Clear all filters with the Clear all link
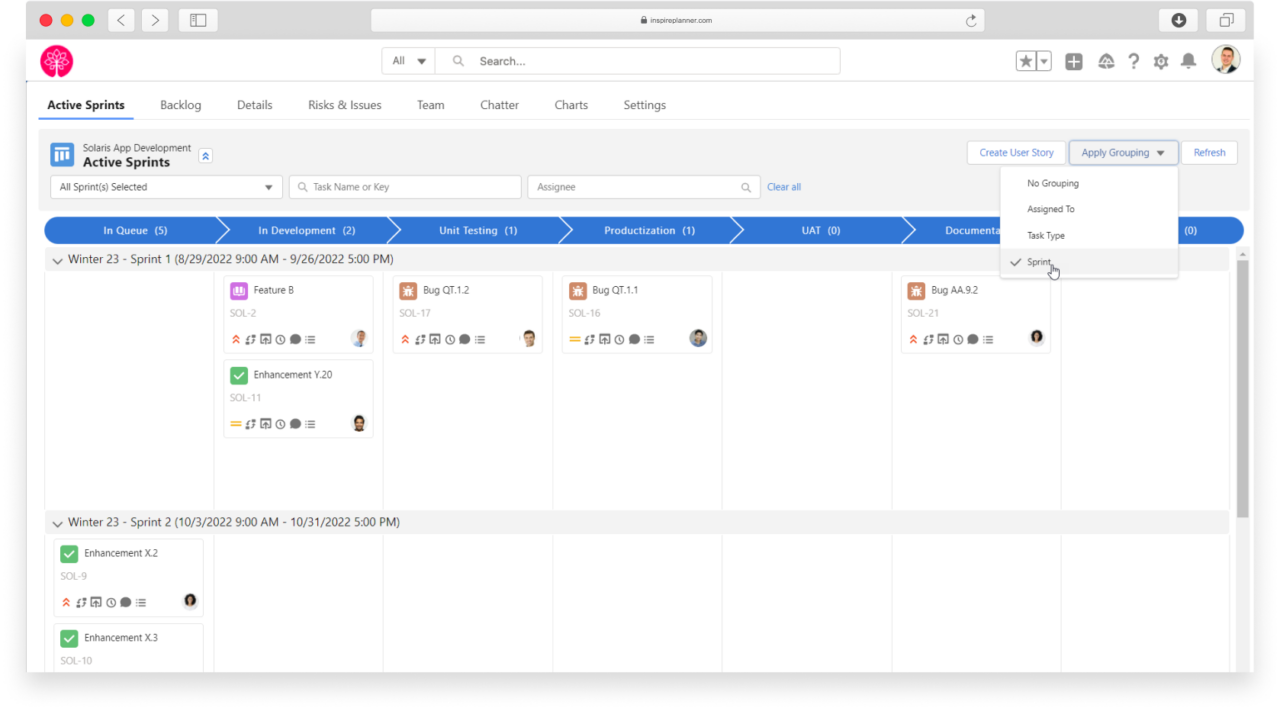This screenshot has width=1280, height=711. pyautogui.click(x=784, y=187)
